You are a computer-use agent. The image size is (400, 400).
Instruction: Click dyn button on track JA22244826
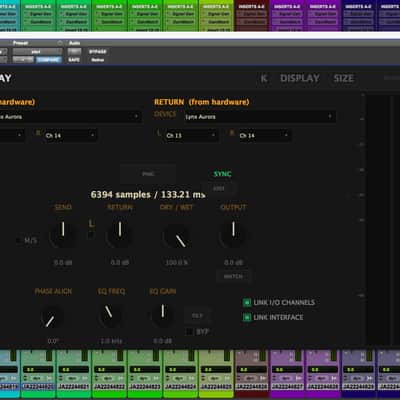[251, 378]
